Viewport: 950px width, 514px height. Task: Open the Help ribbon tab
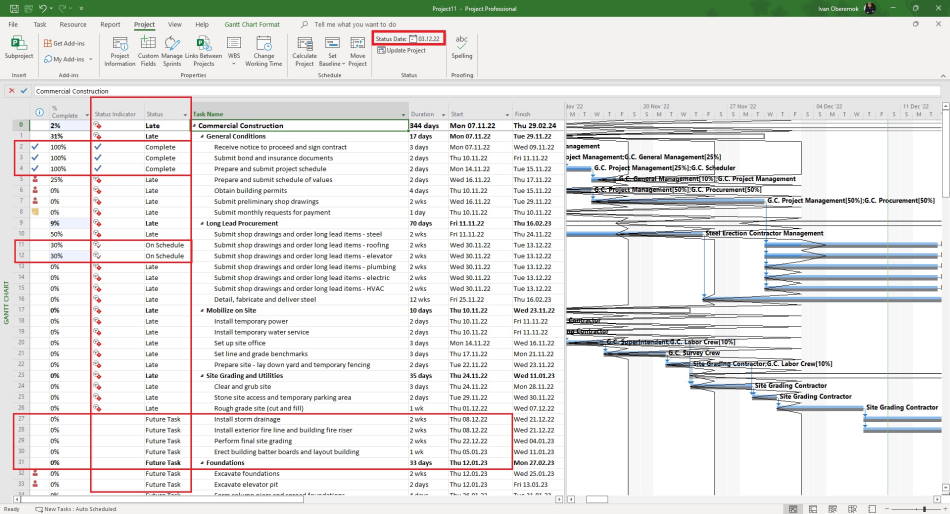pos(202,24)
